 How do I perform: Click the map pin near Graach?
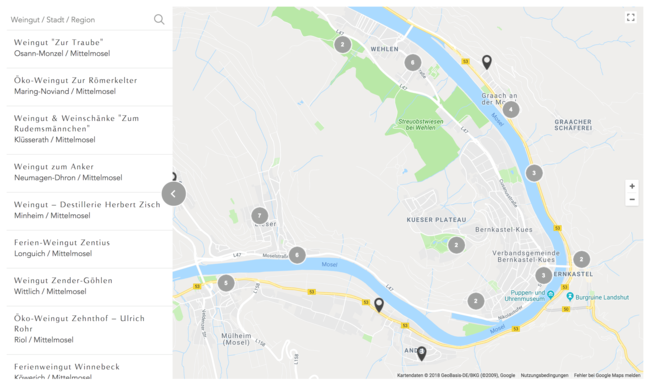point(487,62)
